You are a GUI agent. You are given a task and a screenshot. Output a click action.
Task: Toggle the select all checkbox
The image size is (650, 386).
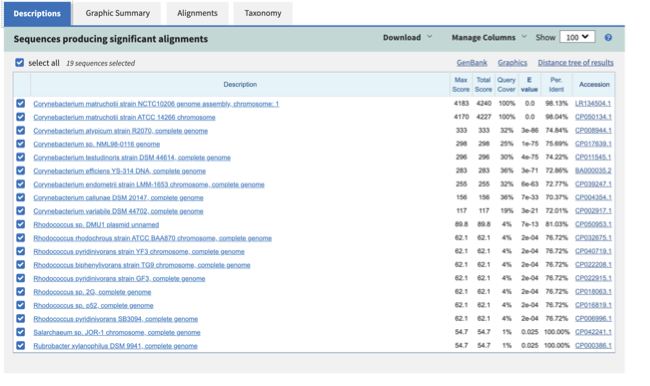[19, 63]
